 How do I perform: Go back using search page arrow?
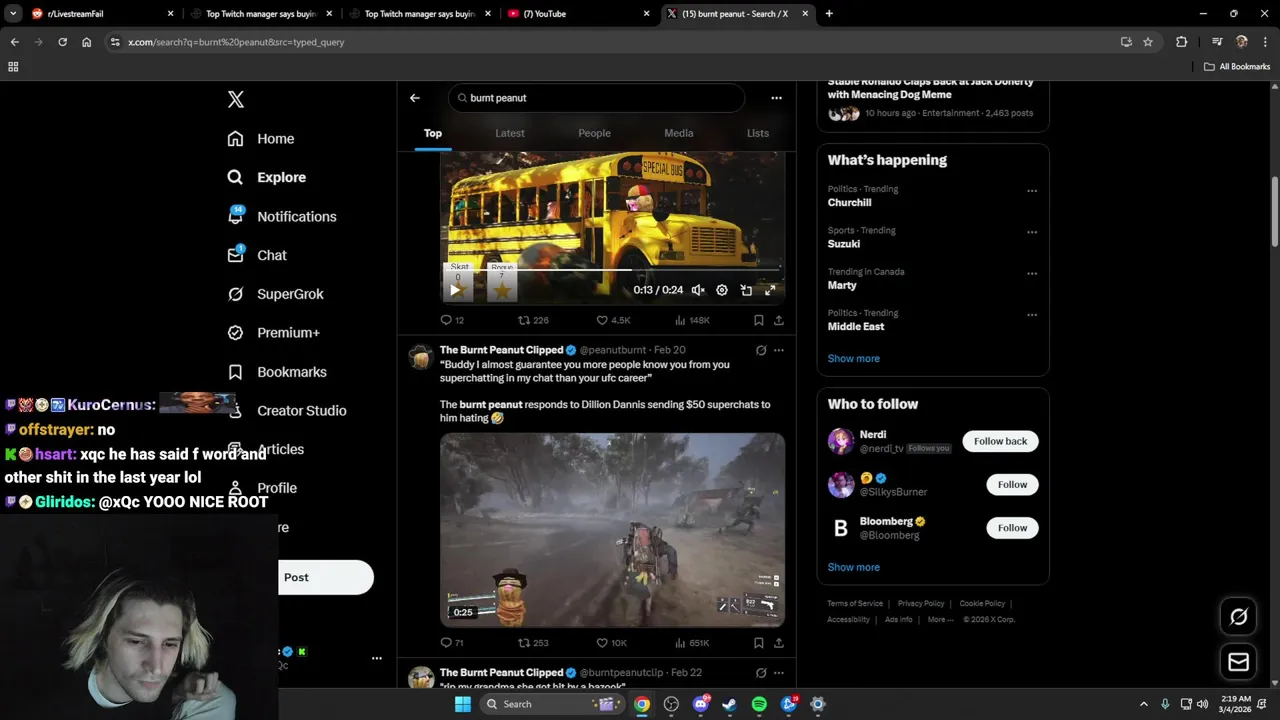tap(415, 98)
